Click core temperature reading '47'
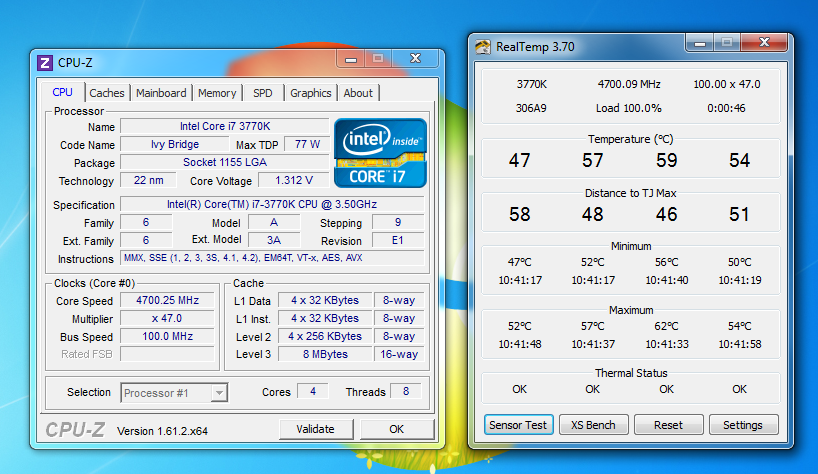This screenshot has height=474, width=818. (x=520, y=160)
